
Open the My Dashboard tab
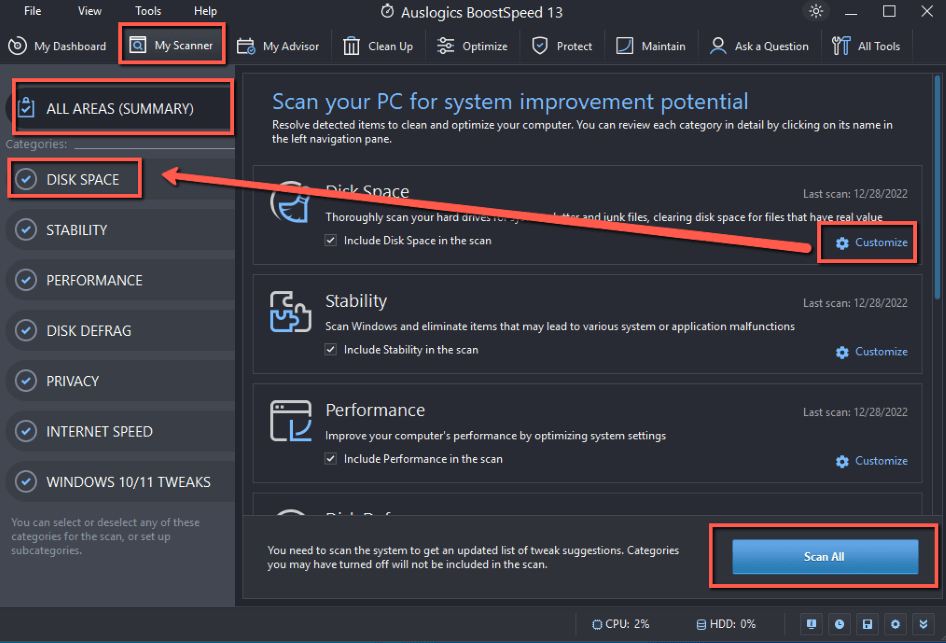[57, 46]
